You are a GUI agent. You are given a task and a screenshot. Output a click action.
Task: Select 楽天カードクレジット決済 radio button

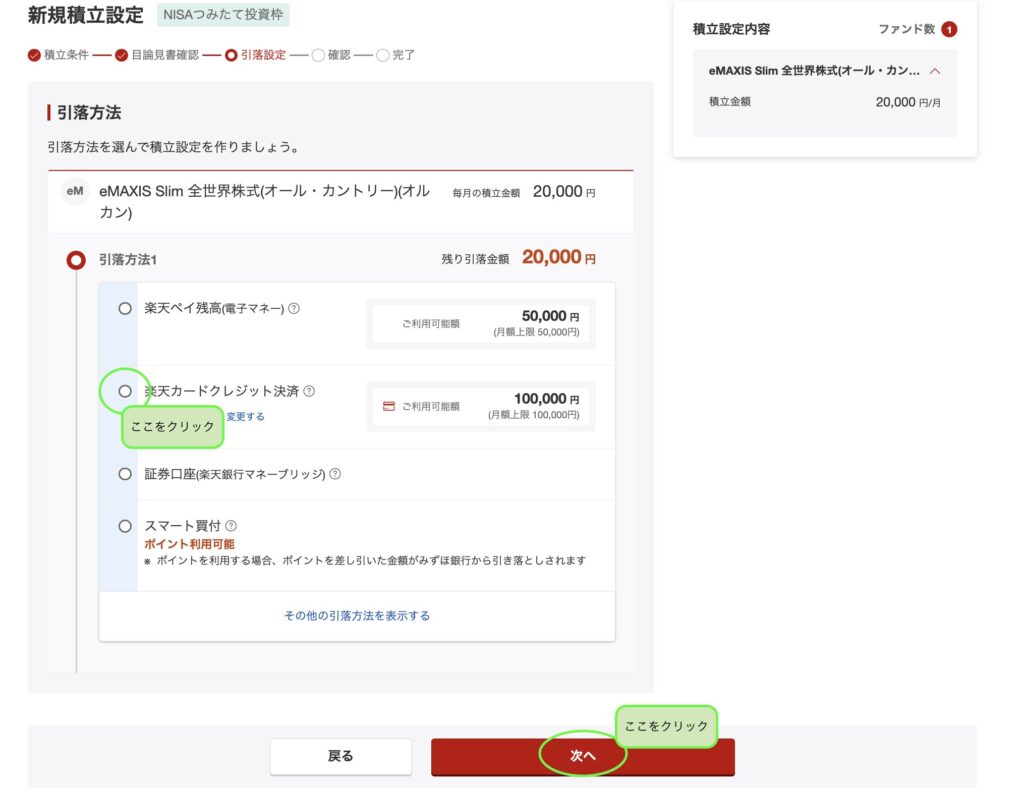coord(125,391)
